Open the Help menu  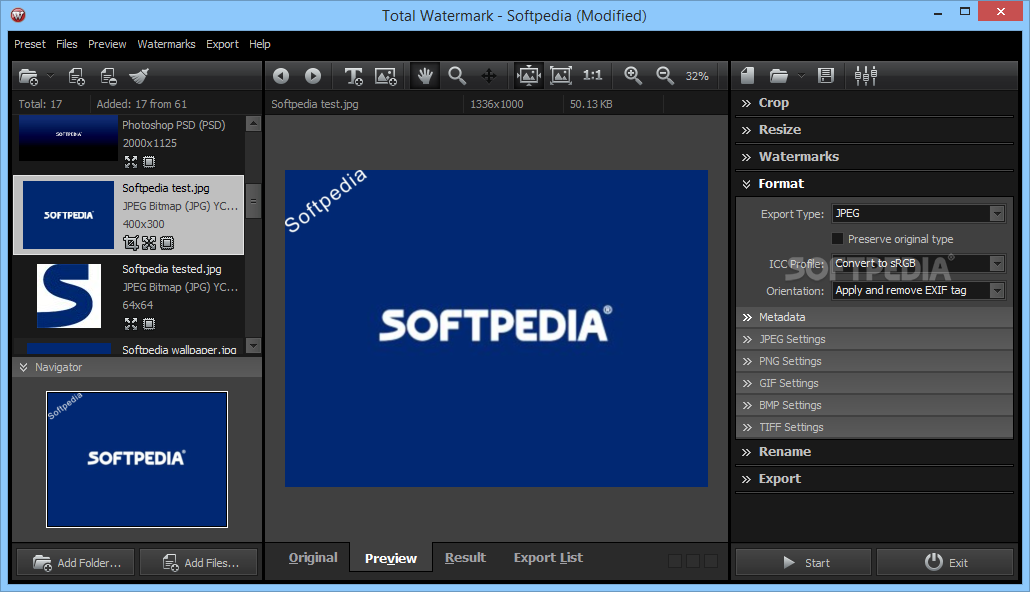(x=259, y=44)
